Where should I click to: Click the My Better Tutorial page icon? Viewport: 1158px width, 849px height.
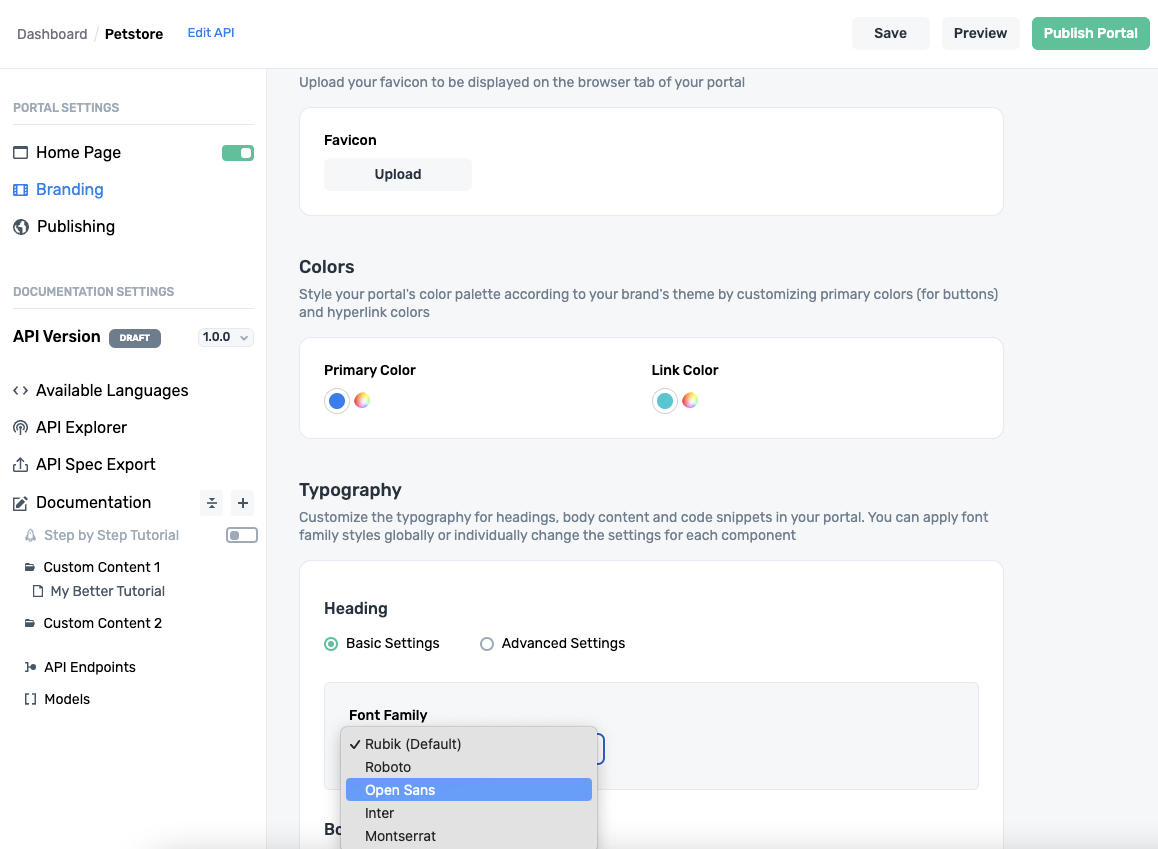(38, 591)
